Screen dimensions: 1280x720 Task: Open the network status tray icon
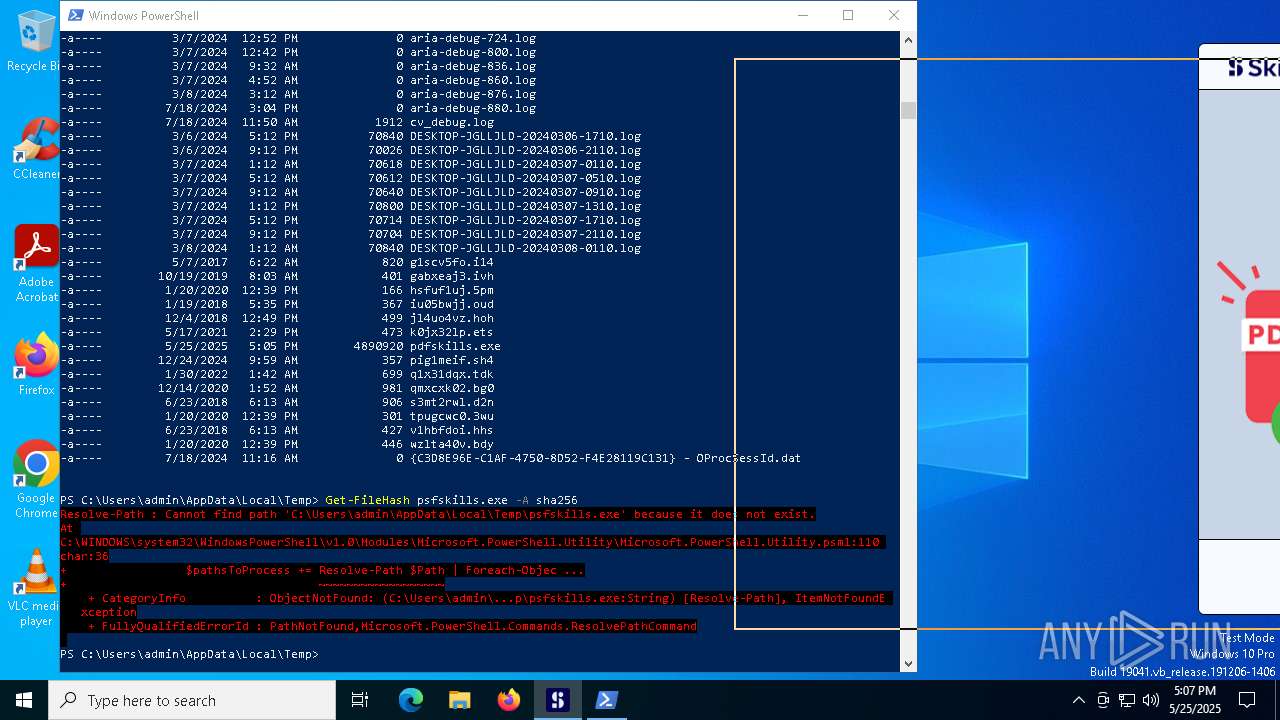coord(1127,700)
